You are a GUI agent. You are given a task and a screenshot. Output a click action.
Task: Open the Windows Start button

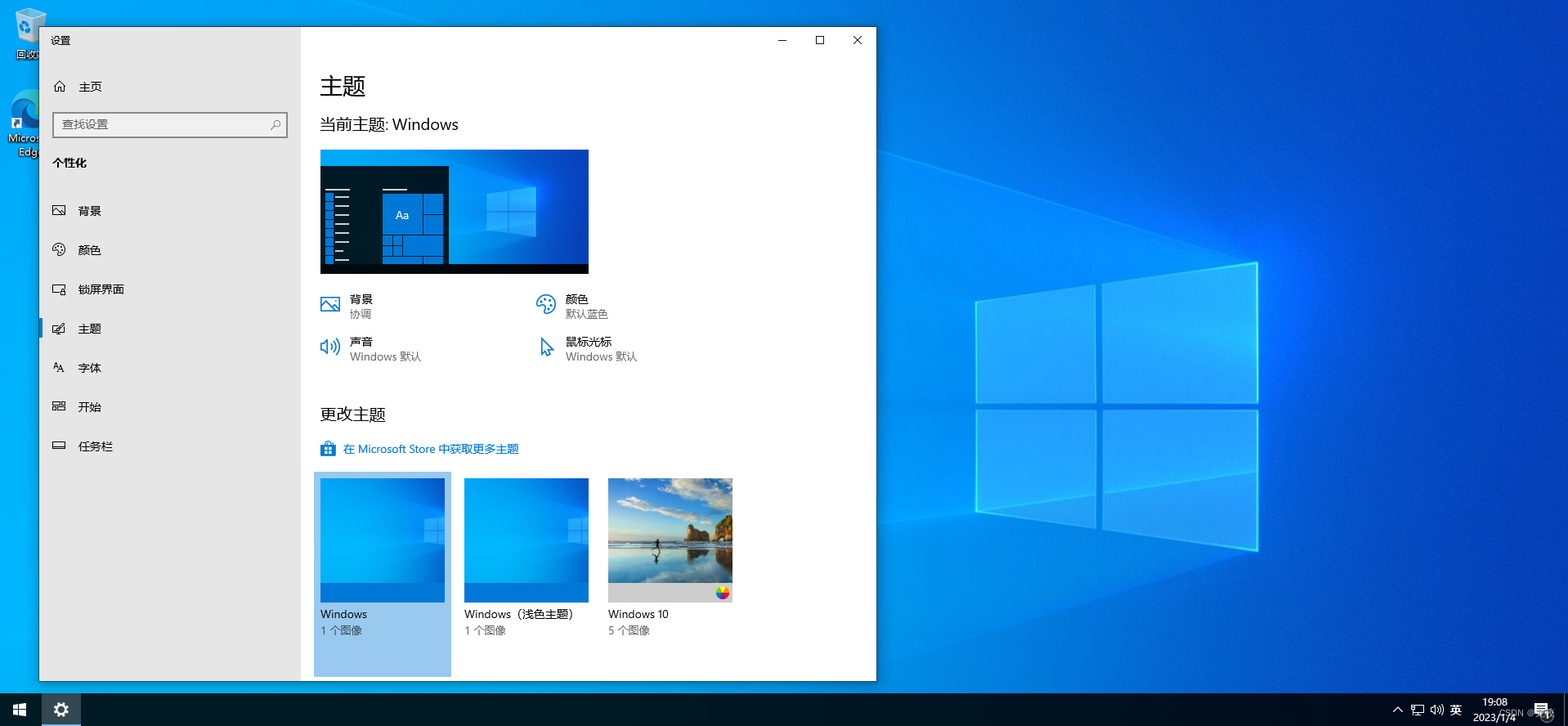point(20,710)
